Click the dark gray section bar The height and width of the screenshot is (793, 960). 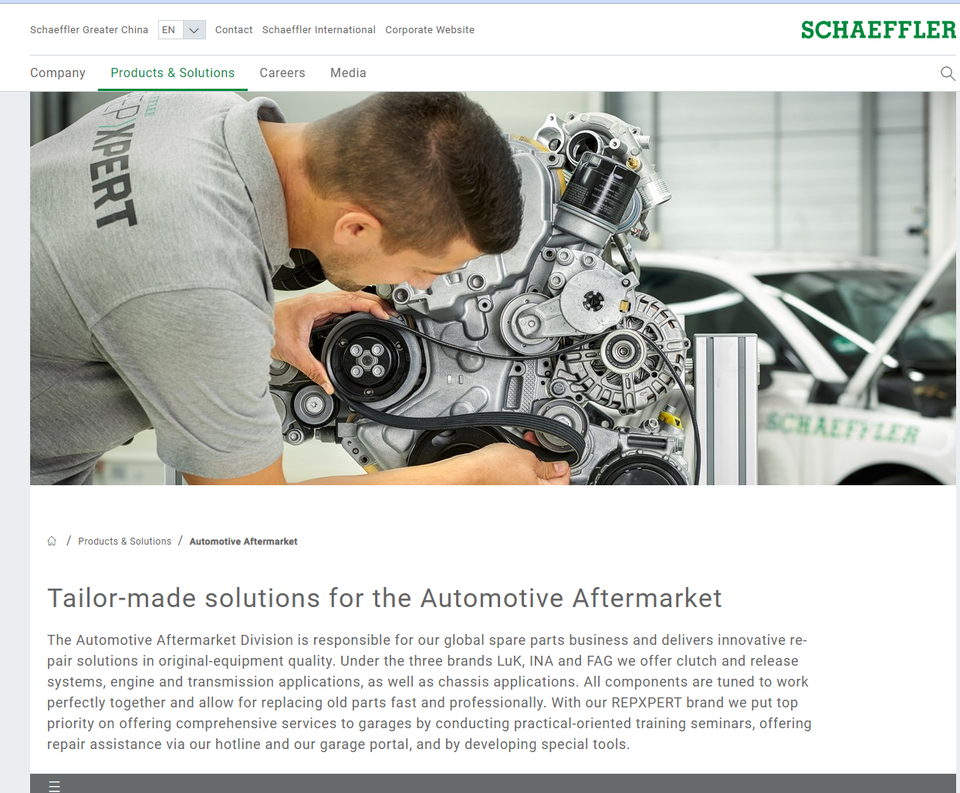coord(493,784)
